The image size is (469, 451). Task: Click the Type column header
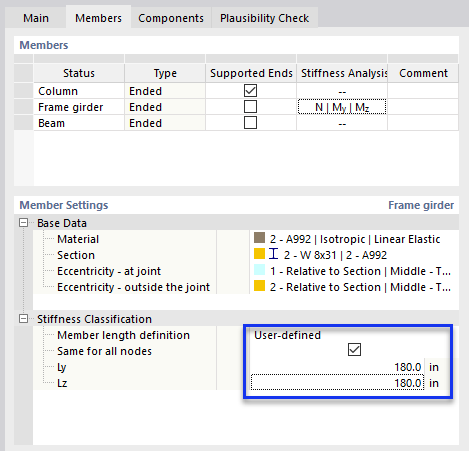point(165,73)
